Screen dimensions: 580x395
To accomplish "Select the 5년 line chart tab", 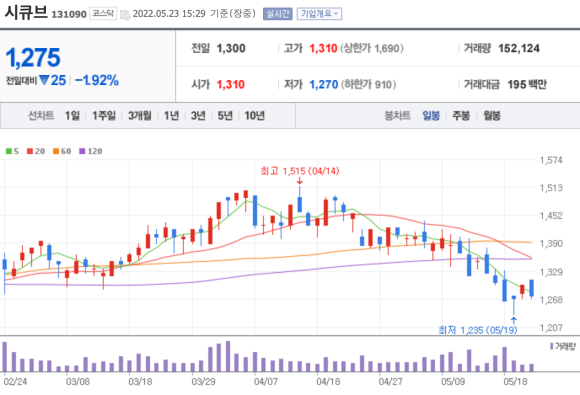I will [x=225, y=116].
